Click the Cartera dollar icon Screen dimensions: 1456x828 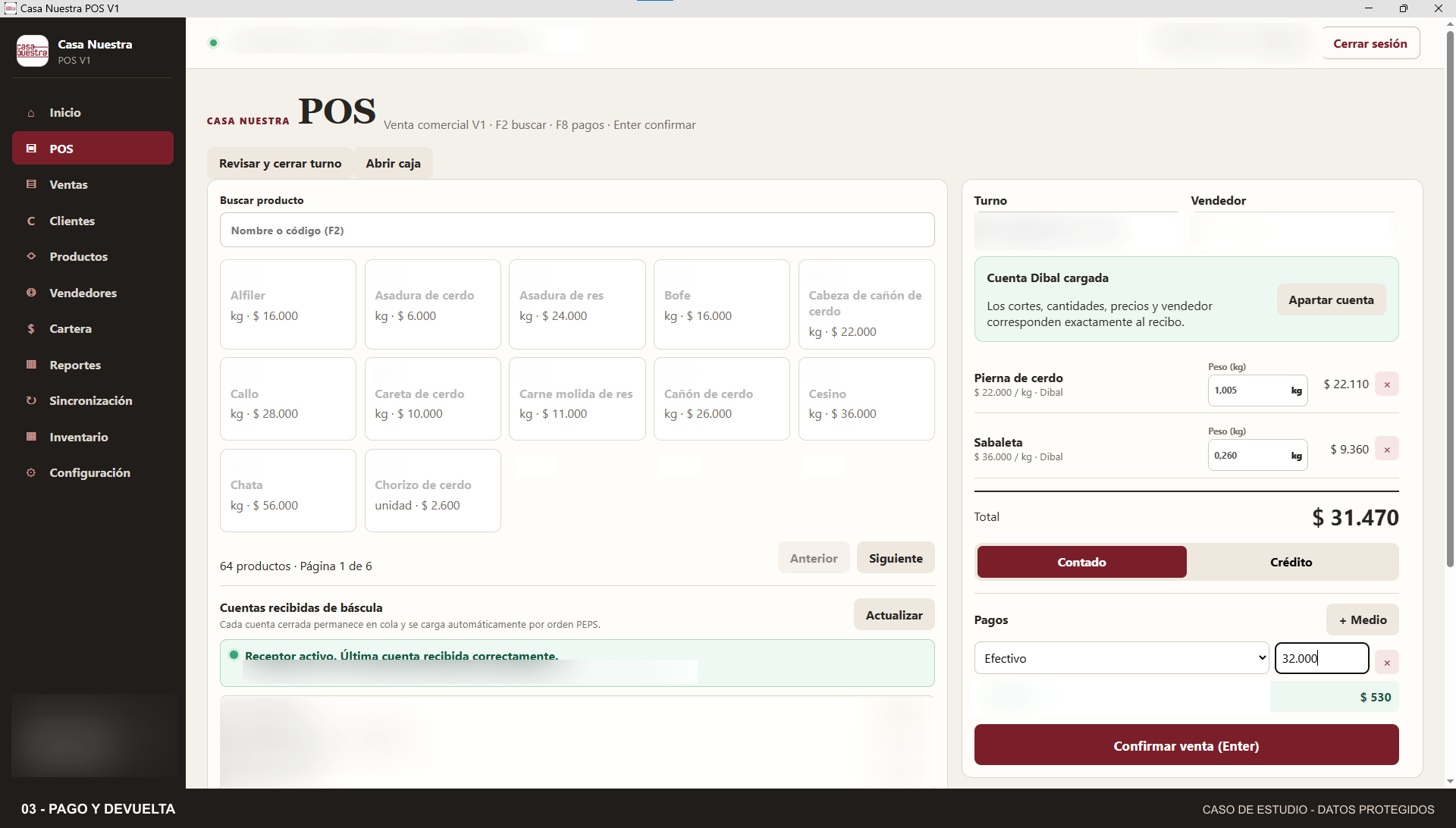pyautogui.click(x=31, y=328)
